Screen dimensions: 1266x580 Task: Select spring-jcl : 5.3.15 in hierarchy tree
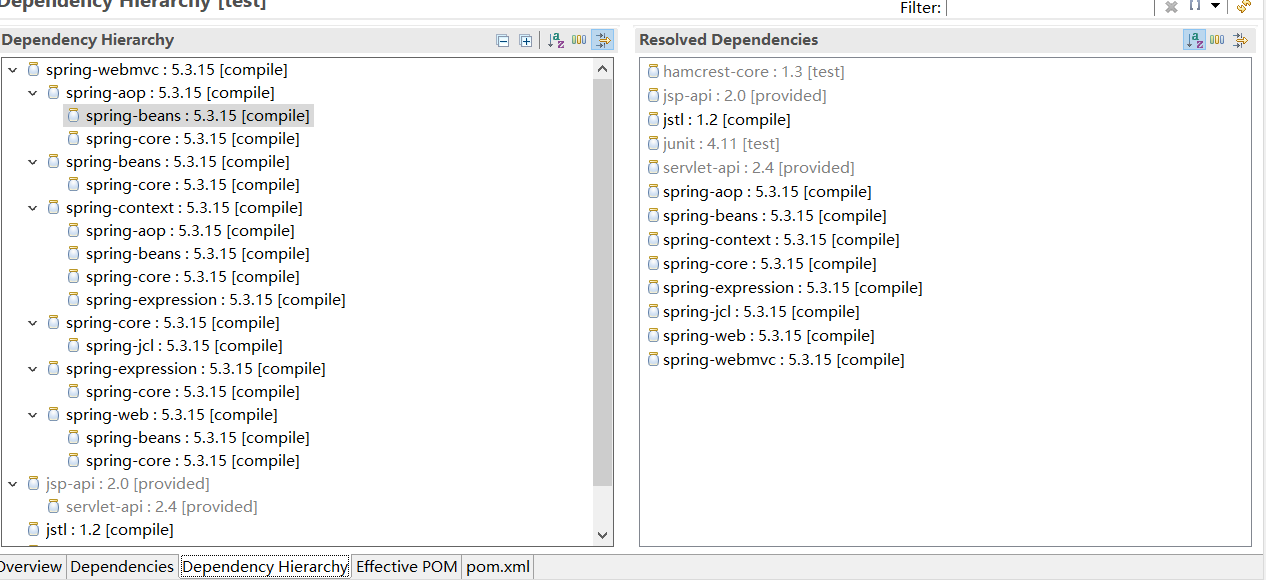coord(184,346)
